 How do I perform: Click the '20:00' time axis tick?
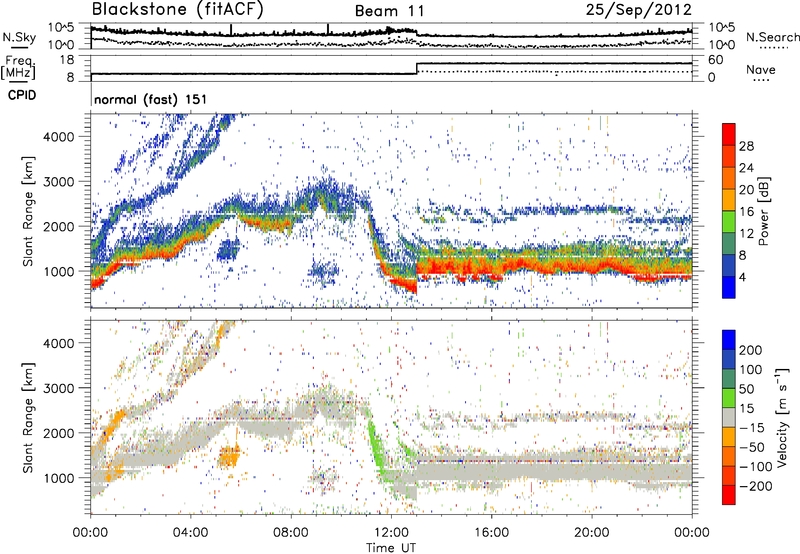pyautogui.click(x=591, y=533)
